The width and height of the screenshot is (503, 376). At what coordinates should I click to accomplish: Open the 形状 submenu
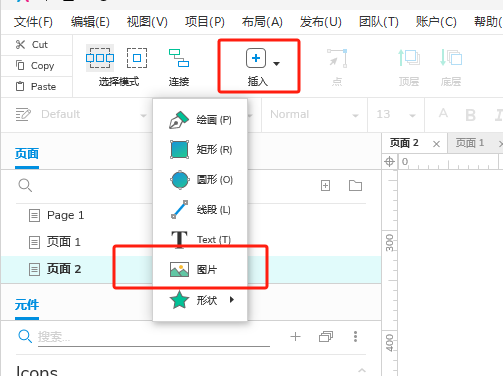click(x=200, y=300)
